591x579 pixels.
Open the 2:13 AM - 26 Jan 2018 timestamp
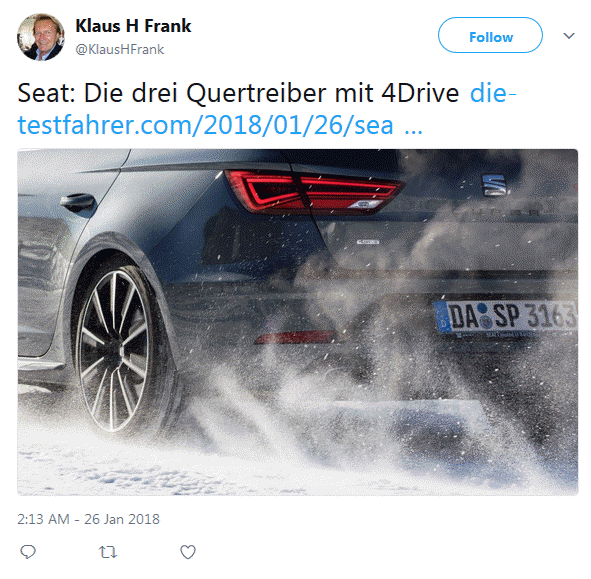[x=89, y=519]
